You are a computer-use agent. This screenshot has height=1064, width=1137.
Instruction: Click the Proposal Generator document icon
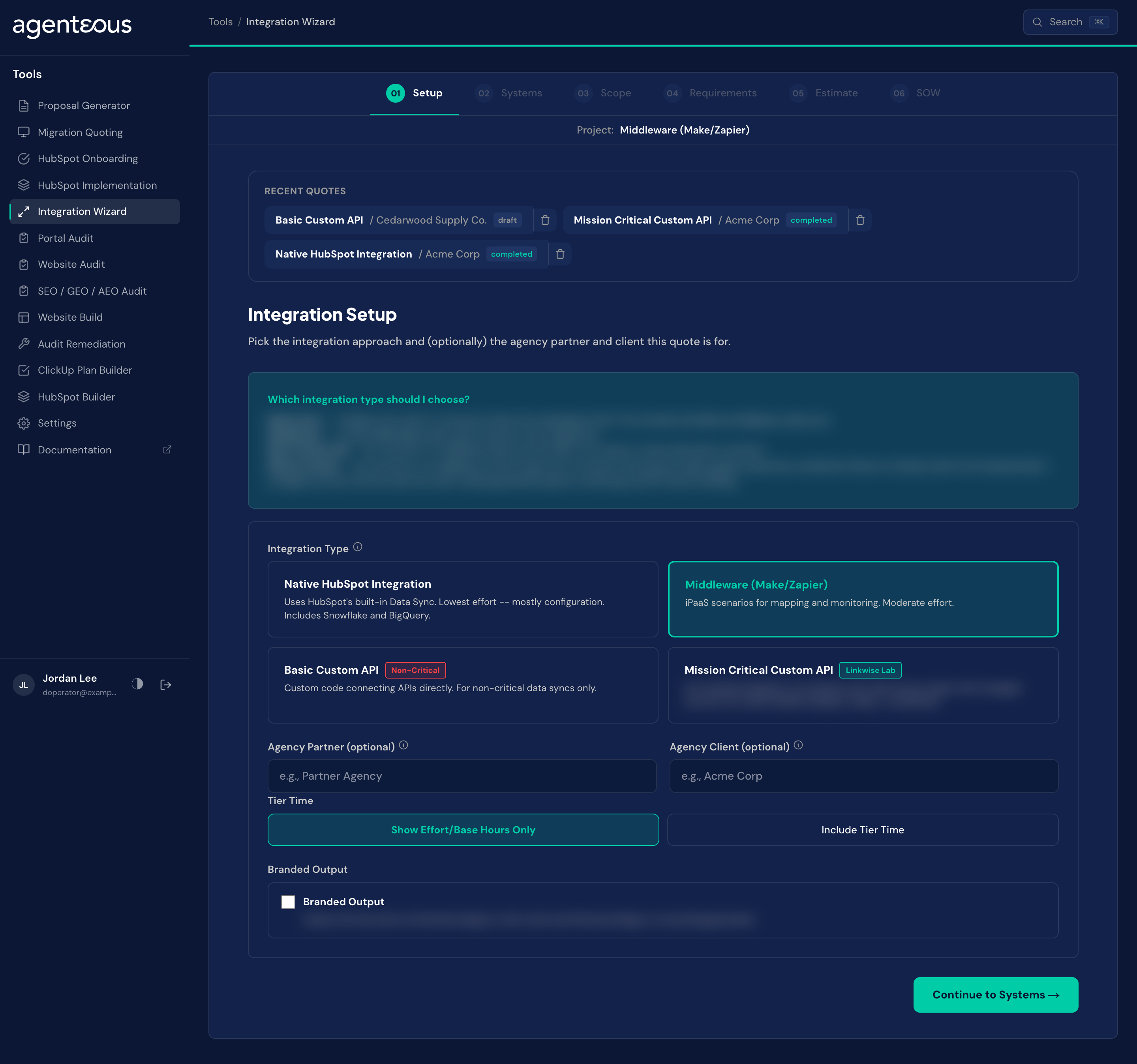click(x=23, y=106)
